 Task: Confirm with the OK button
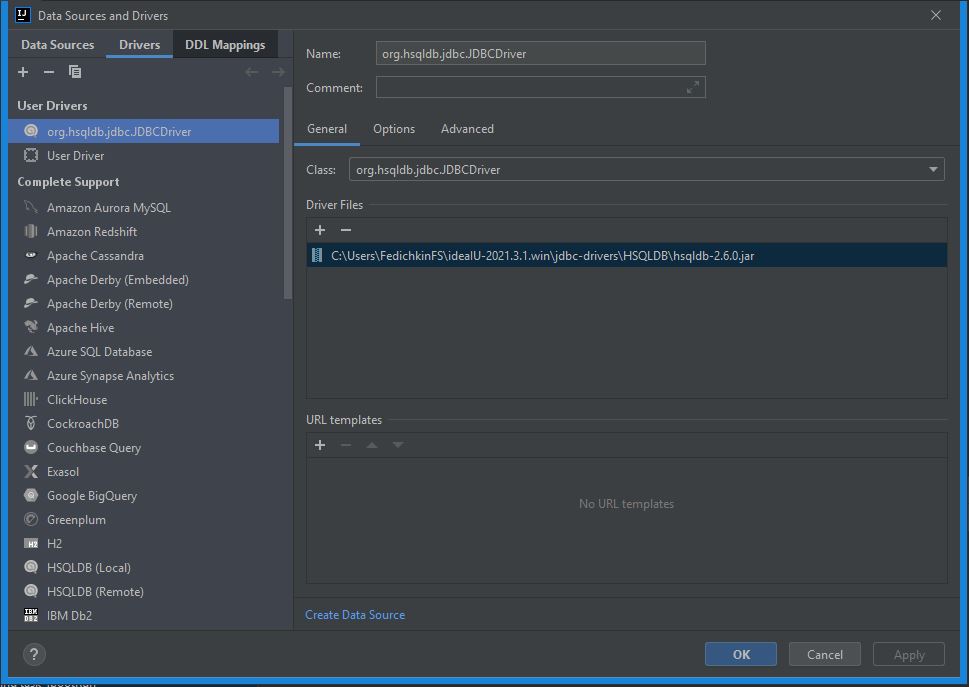click(740, 654)
